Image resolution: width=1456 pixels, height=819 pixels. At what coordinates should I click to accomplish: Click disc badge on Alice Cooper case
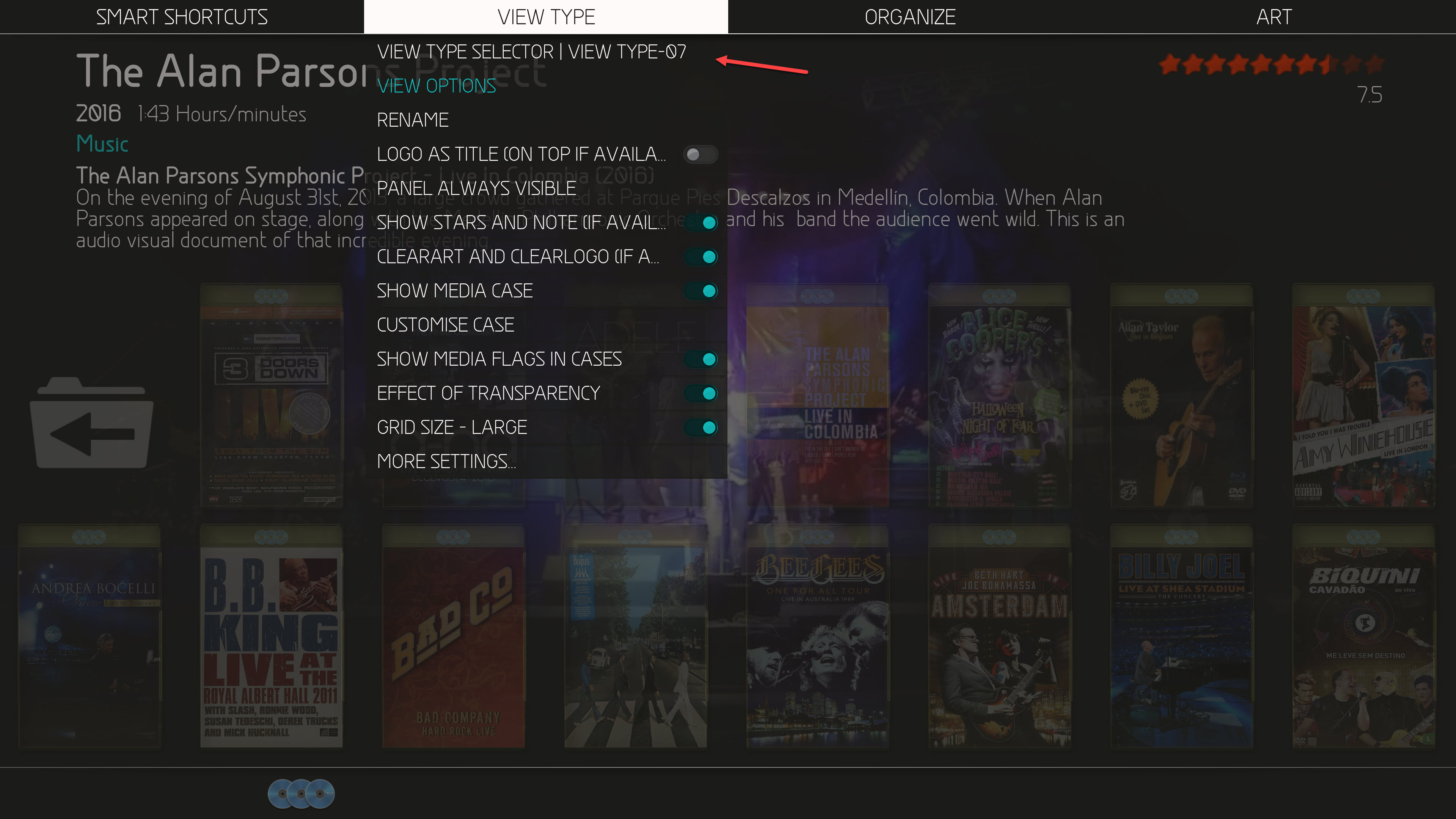tap(999, 296)
